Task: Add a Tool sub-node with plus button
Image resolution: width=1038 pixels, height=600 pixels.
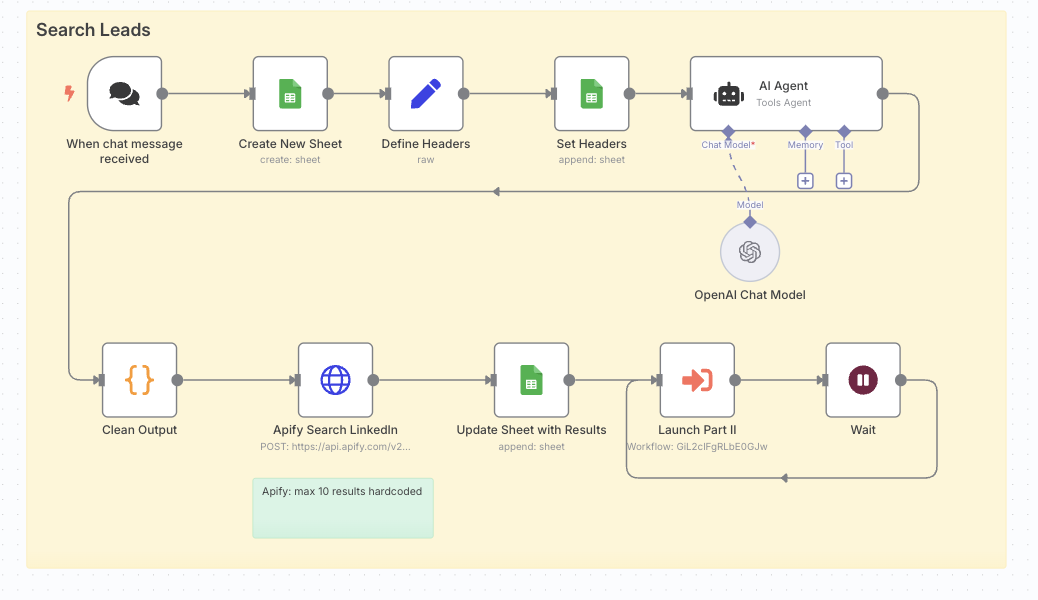Action: click(x=844, y=181)
